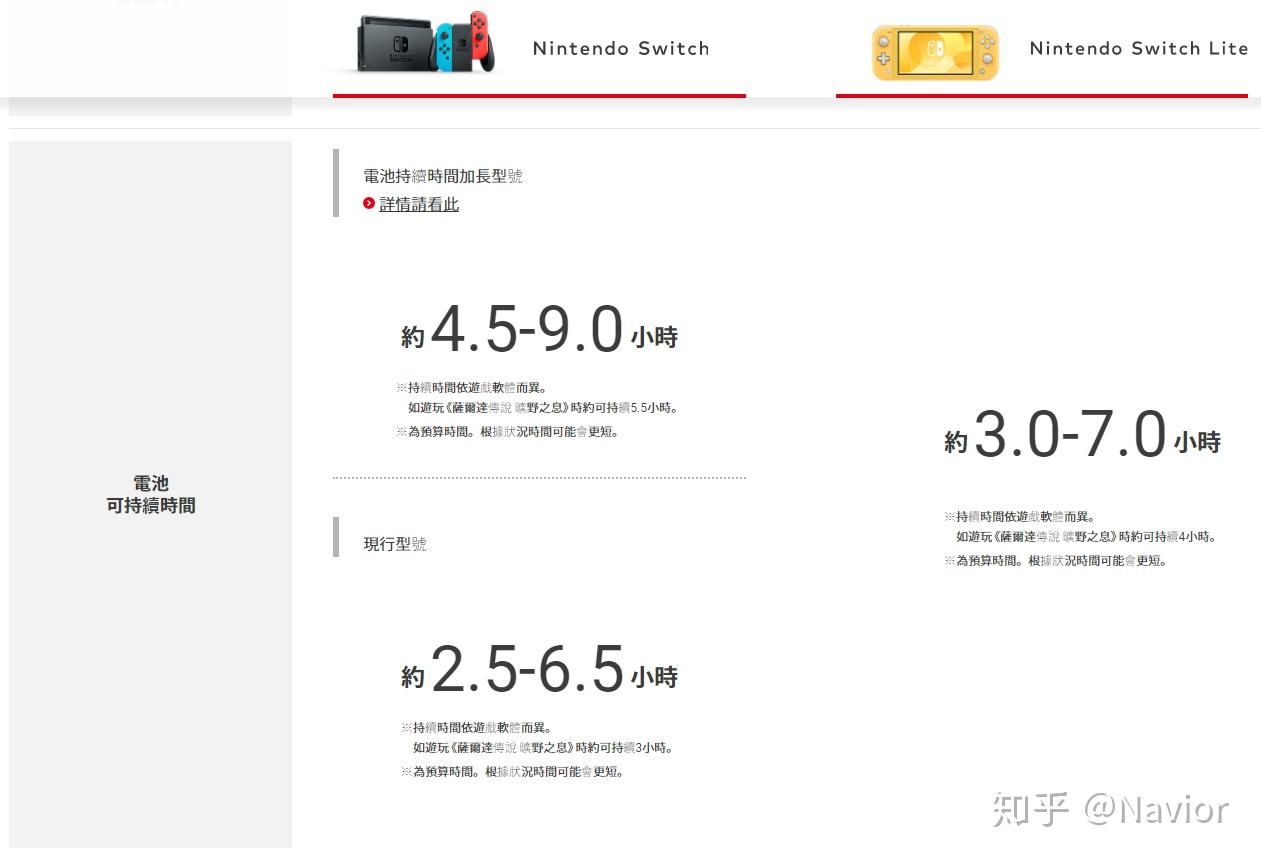
Task: Click the red underline below Switch Lite
Action: 1042,96
